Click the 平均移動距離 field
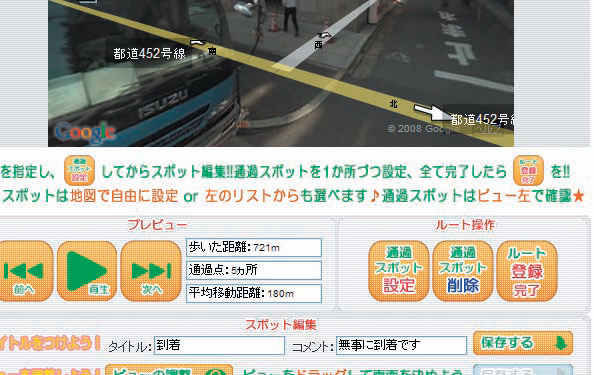The width and height of the screenshot is (594, 375). 254,293
